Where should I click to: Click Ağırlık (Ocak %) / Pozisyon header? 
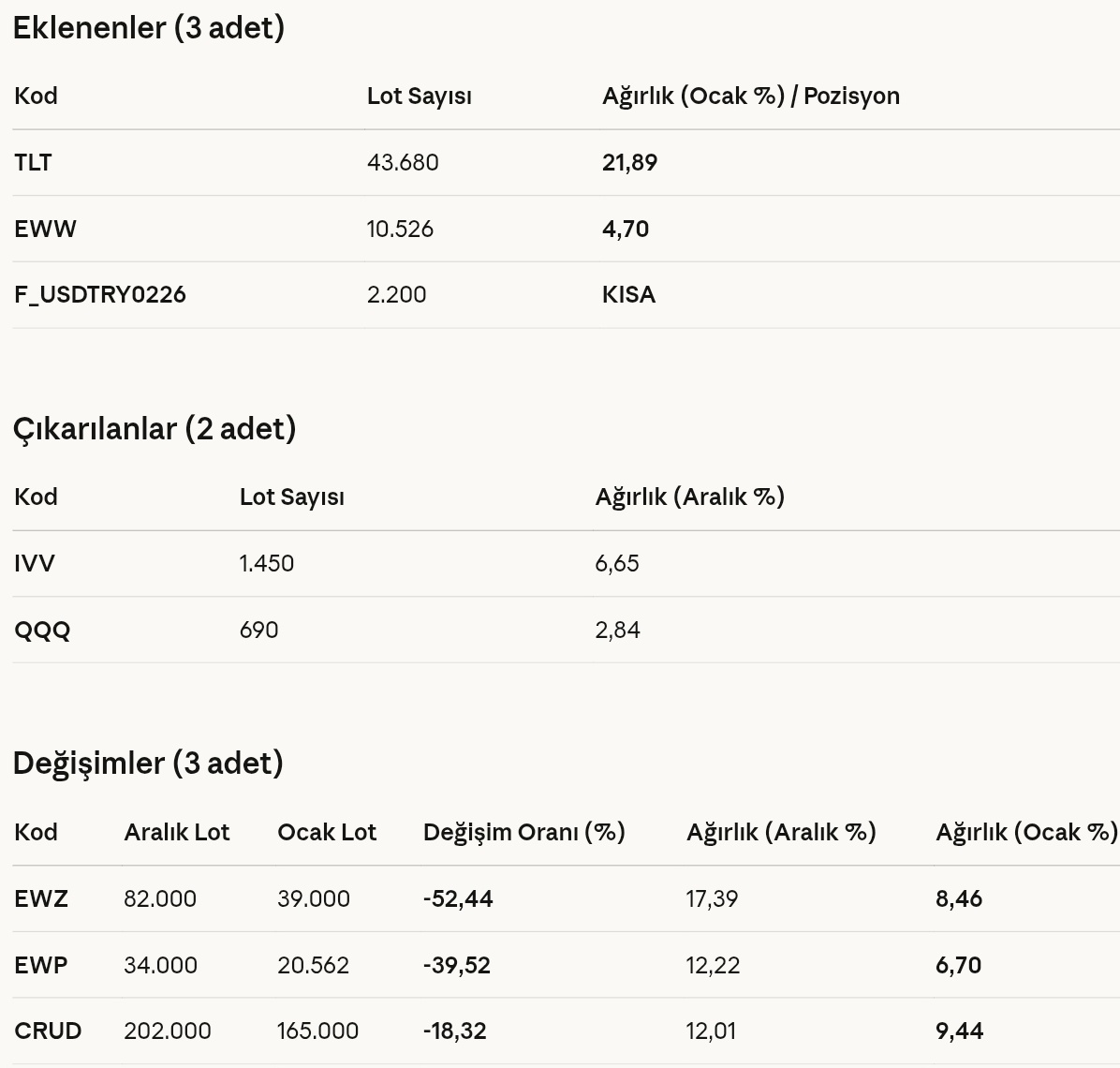tap(751, 96)
